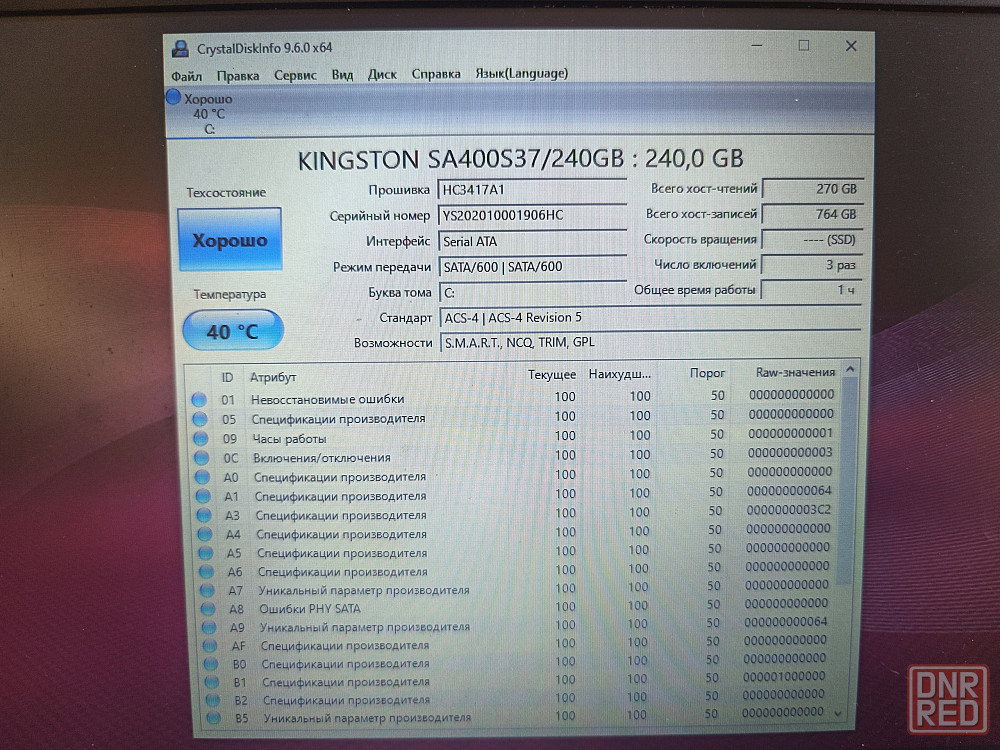The width and height of the screenshot is (1000, 750).
Task: Open the Вид menu
Action: [342, 75]
